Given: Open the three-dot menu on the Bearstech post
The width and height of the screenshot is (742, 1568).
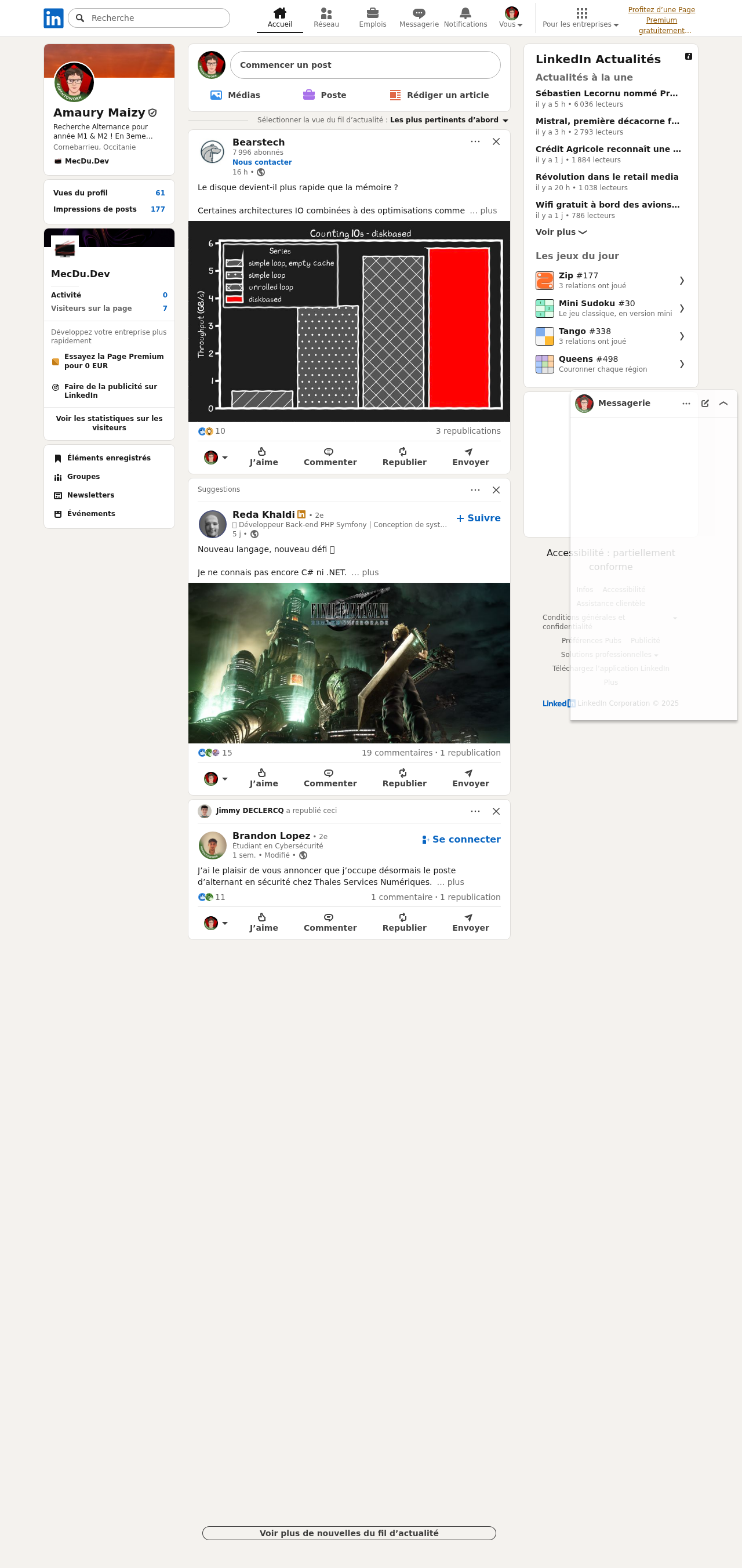Looking at the screenshot, I should click(475, 142).
